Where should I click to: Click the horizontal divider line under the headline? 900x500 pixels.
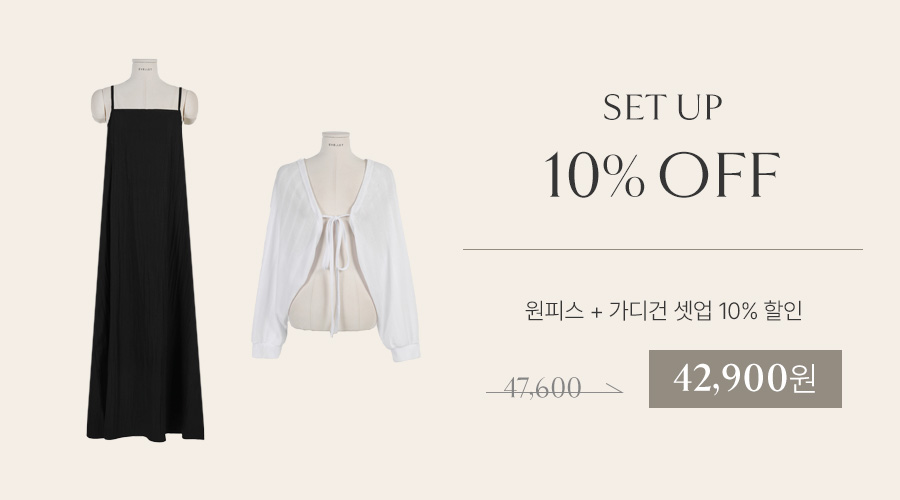point(663,250)
